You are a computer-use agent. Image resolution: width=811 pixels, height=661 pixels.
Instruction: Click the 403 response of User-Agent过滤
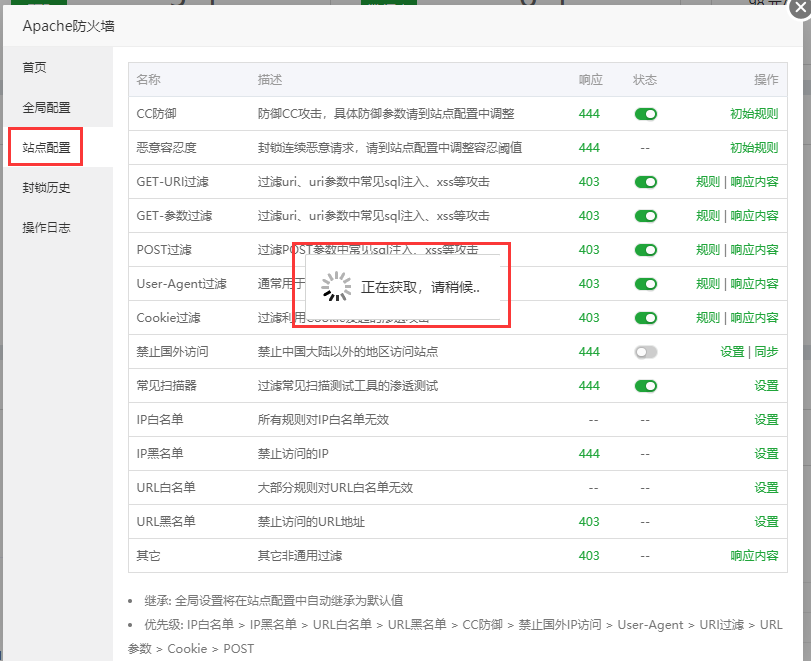coord(589,284)
